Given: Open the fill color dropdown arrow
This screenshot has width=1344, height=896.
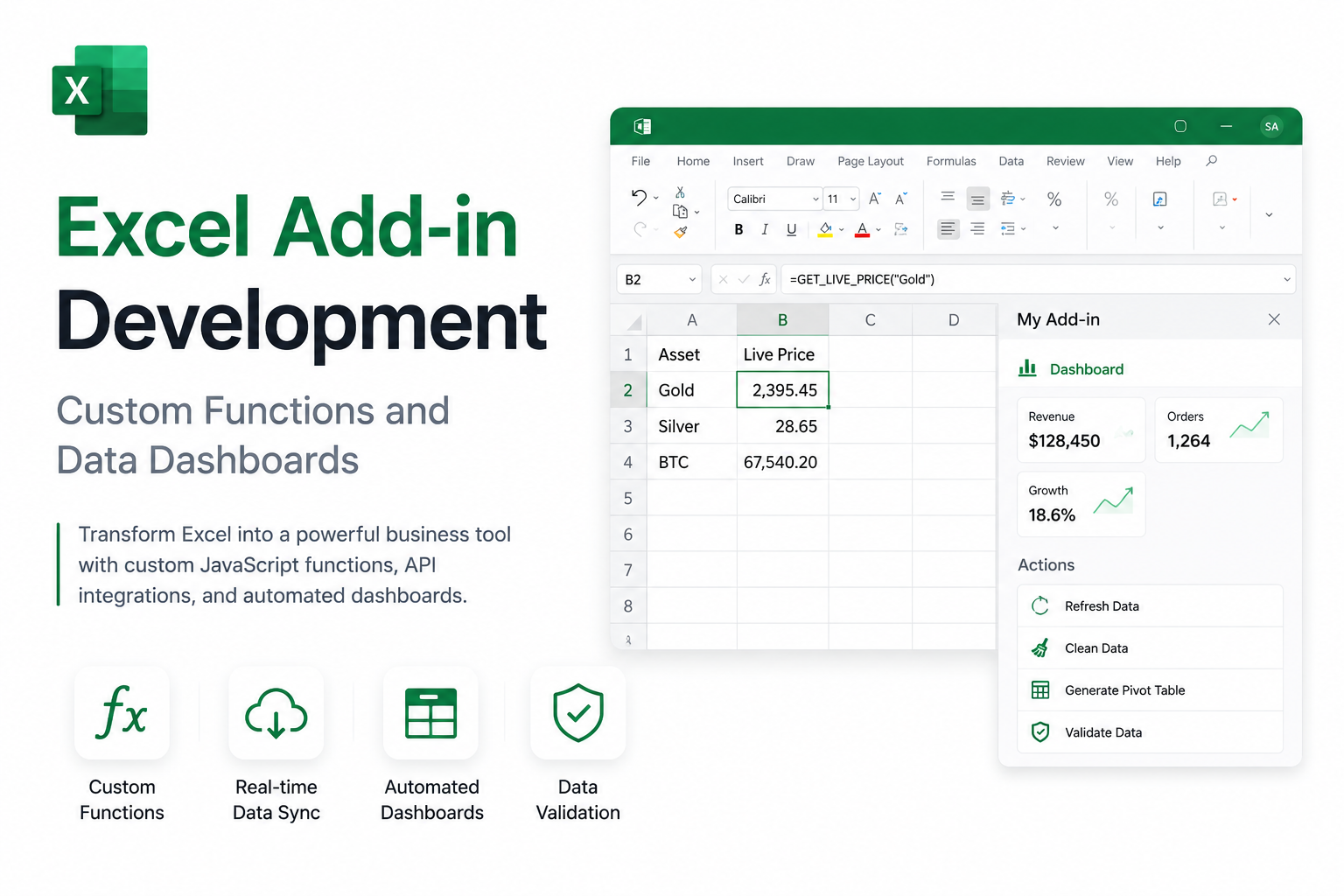Looking at the screenshot, I should (842, 230).
